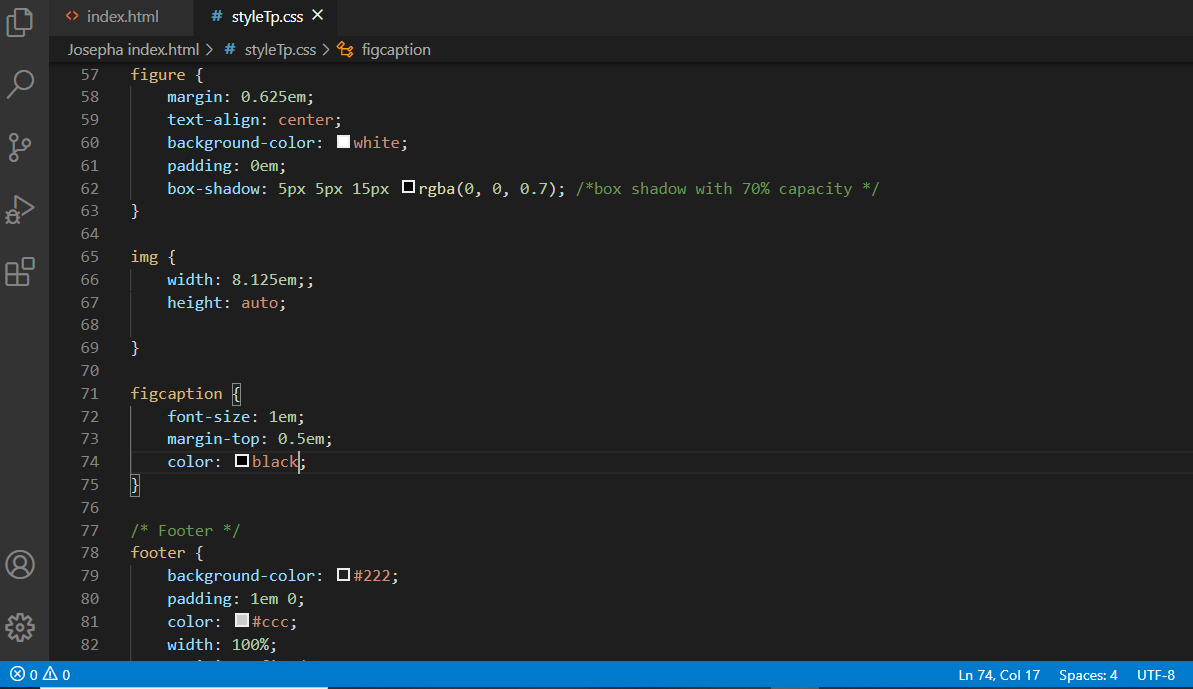This screenshot has height=689, width=1193.
Task: Click the warnings count in status bar
Action: coord(56,675)
